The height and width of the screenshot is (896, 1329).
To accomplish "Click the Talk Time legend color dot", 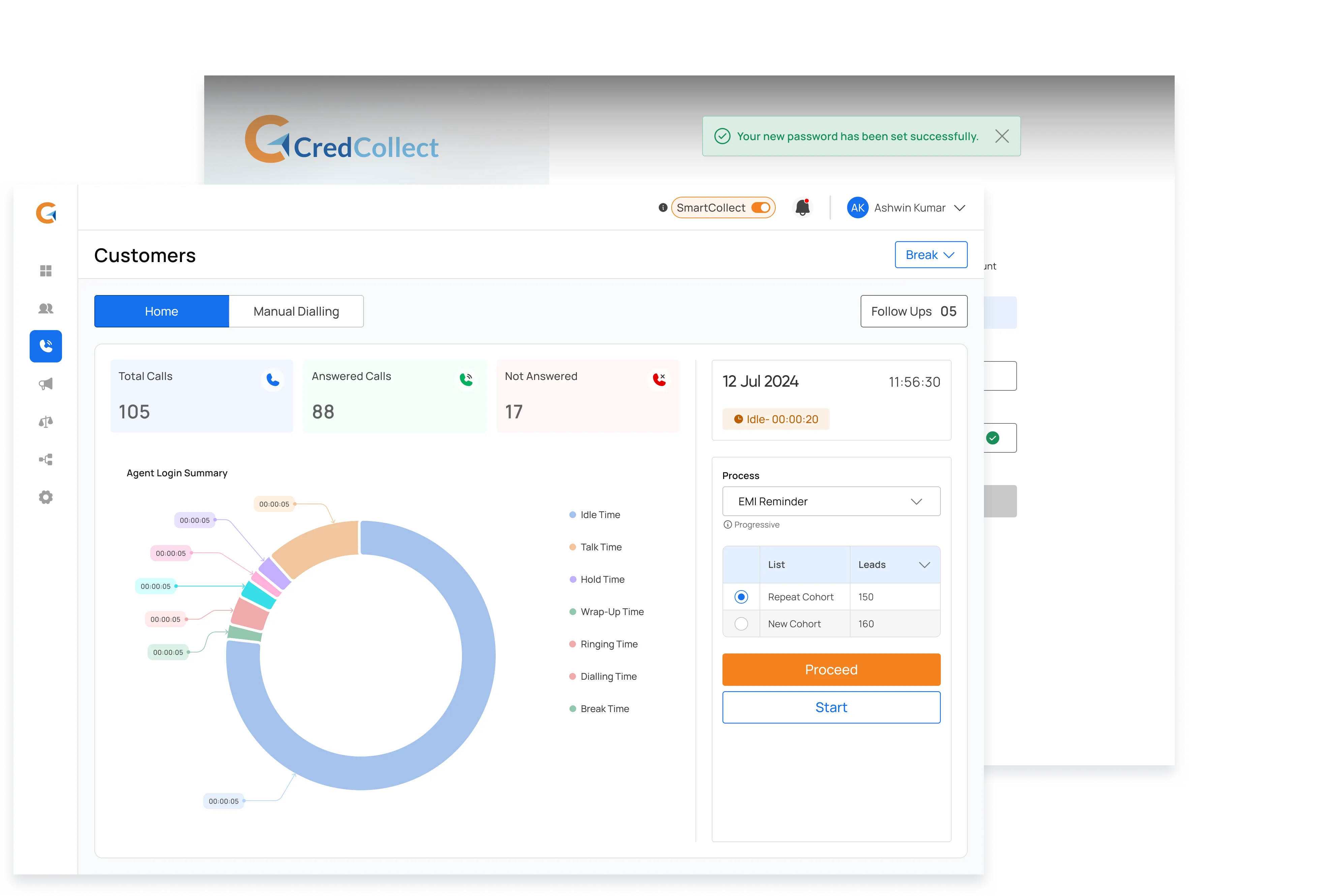I will tap(572, 547).
